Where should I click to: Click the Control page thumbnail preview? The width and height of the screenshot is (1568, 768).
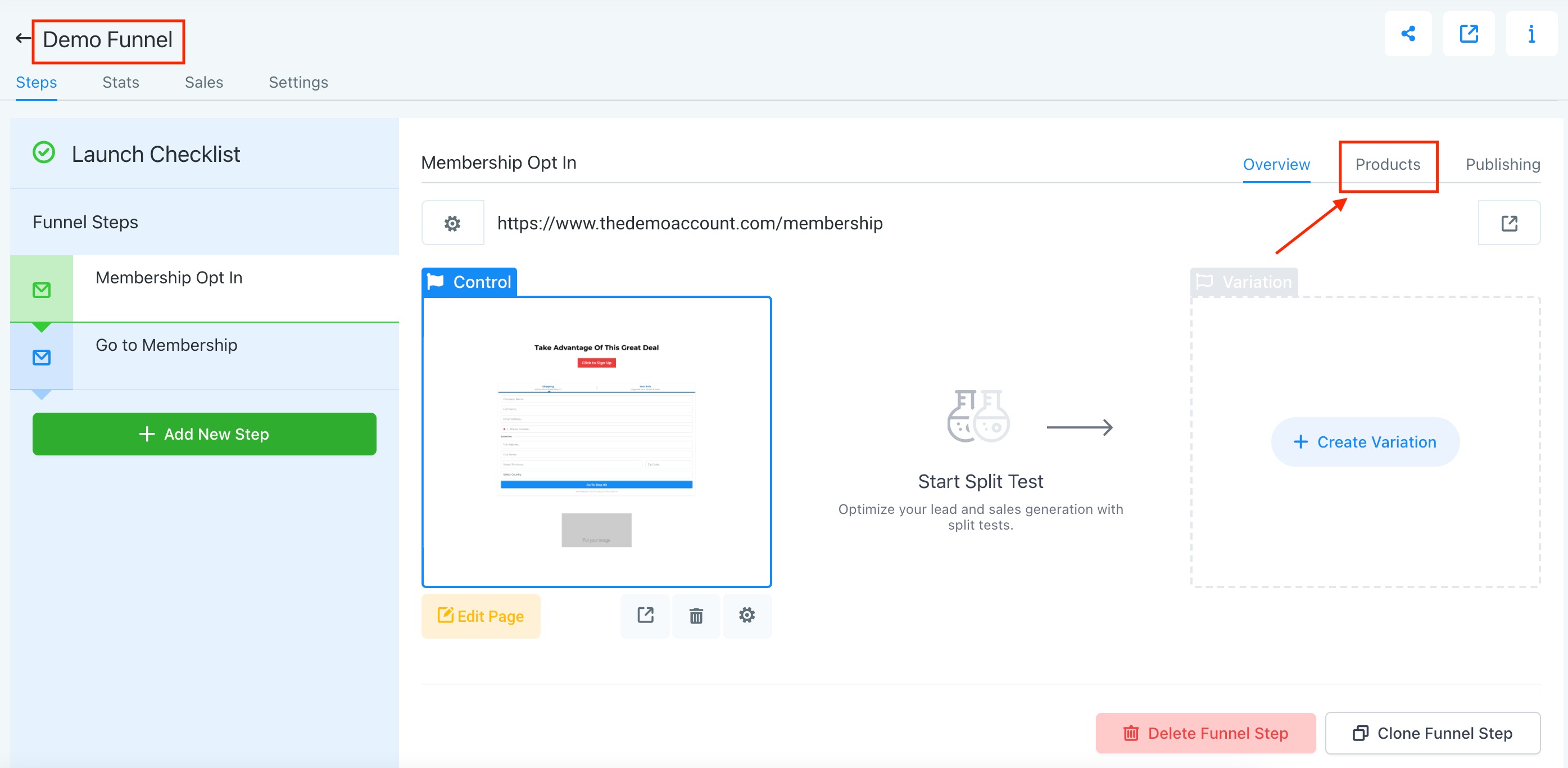click(596, 442)
